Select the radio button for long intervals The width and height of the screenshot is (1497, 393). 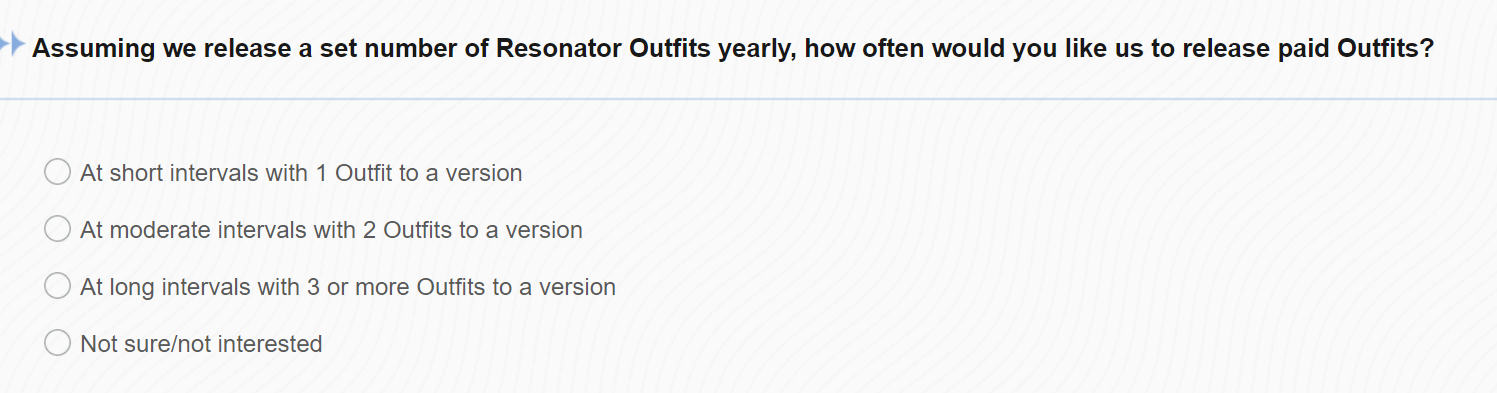click(58, 286)
